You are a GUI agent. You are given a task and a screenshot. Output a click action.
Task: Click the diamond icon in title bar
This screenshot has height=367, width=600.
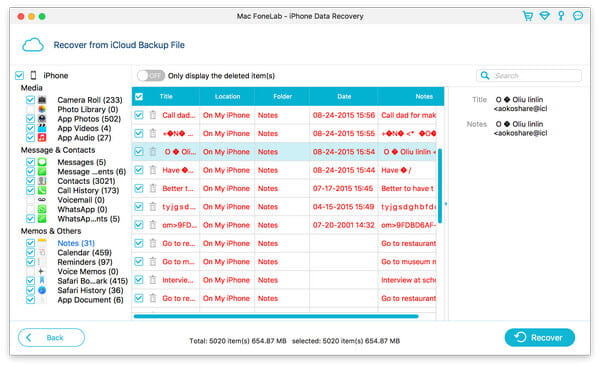point(545,16)
